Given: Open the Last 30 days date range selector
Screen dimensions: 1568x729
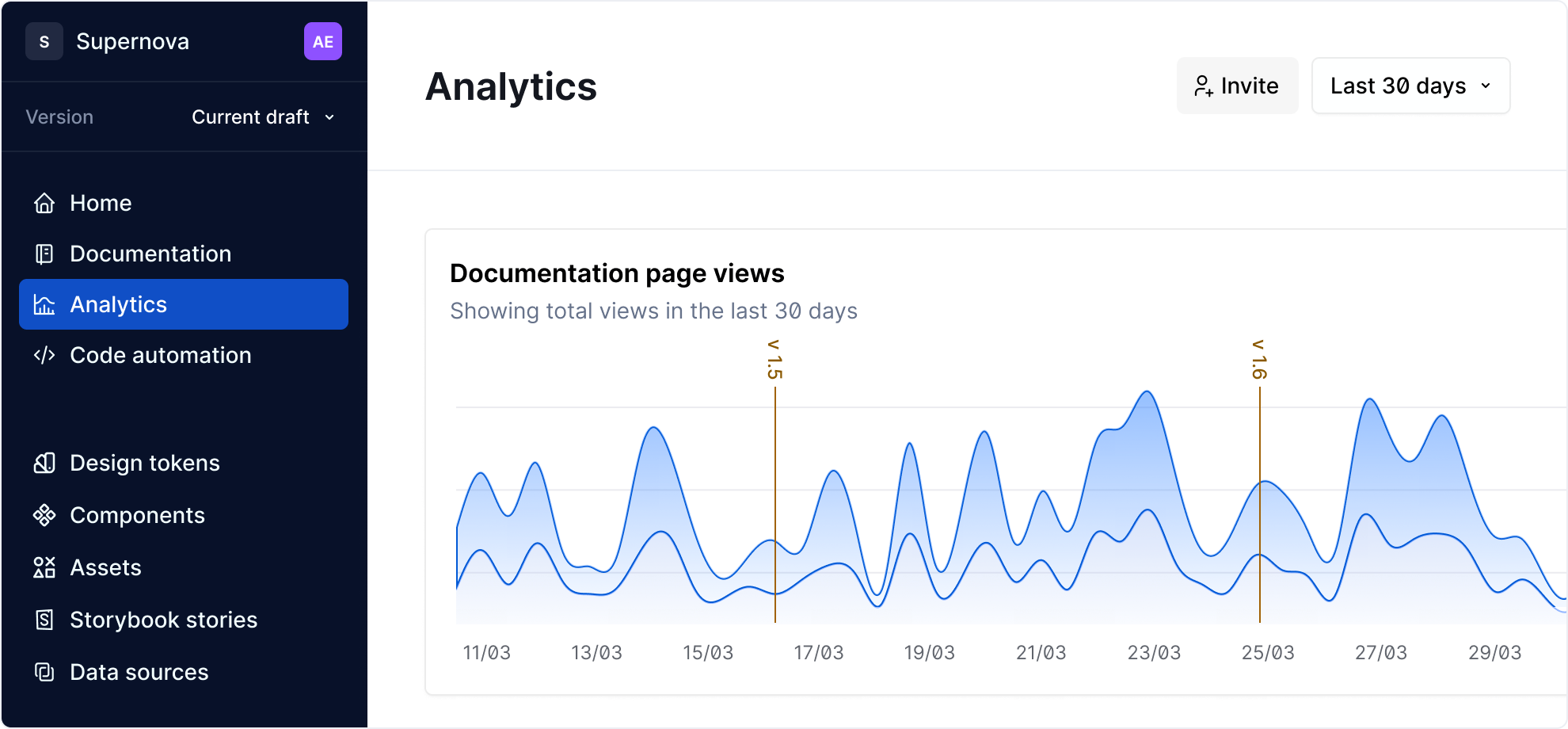Looking at the screenshot, I should (x=1410, y=86).
